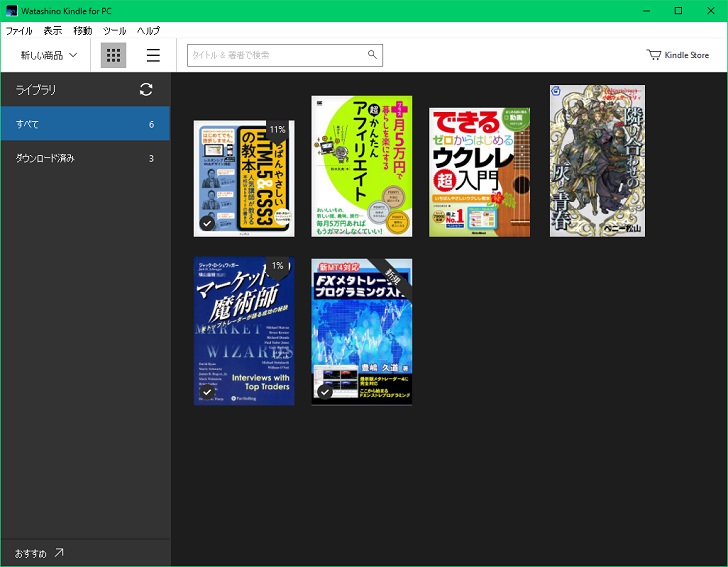Click downloaded checkmark on マーケットの魔術師
The height and width of the screenshot is (567, 728).
click(x=207, y=392)
